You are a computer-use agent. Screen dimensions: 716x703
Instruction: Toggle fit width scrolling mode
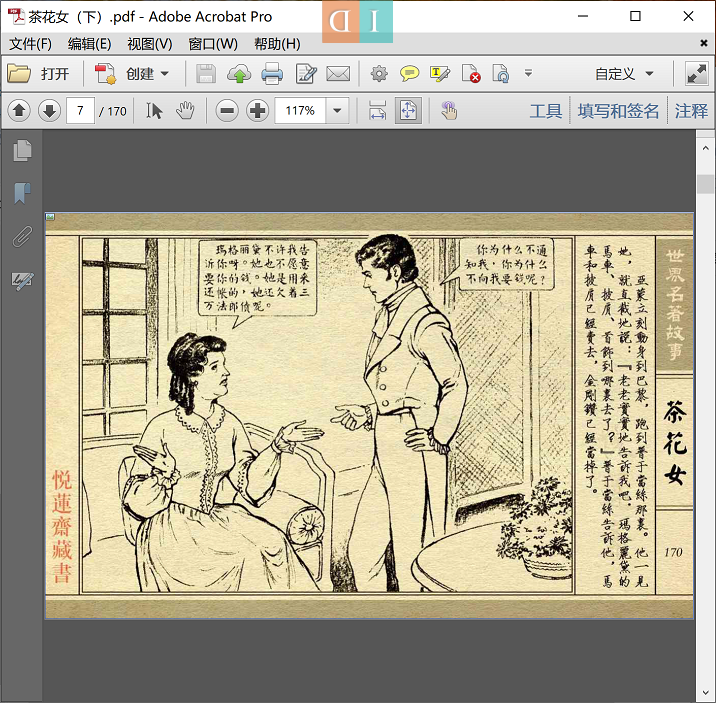(x=378, y=110)
